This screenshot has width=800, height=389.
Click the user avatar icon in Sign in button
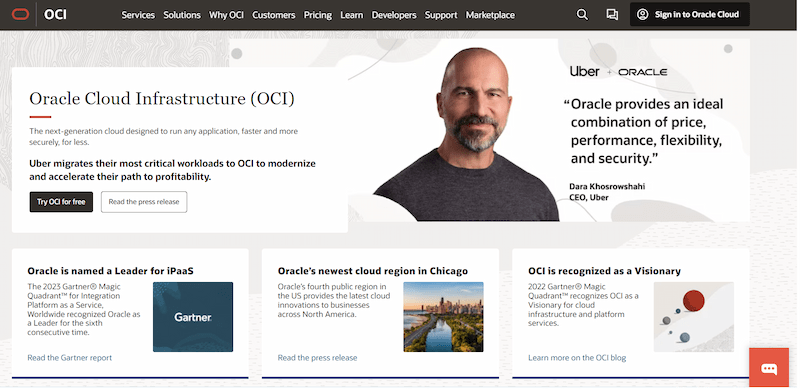point(643,15)
